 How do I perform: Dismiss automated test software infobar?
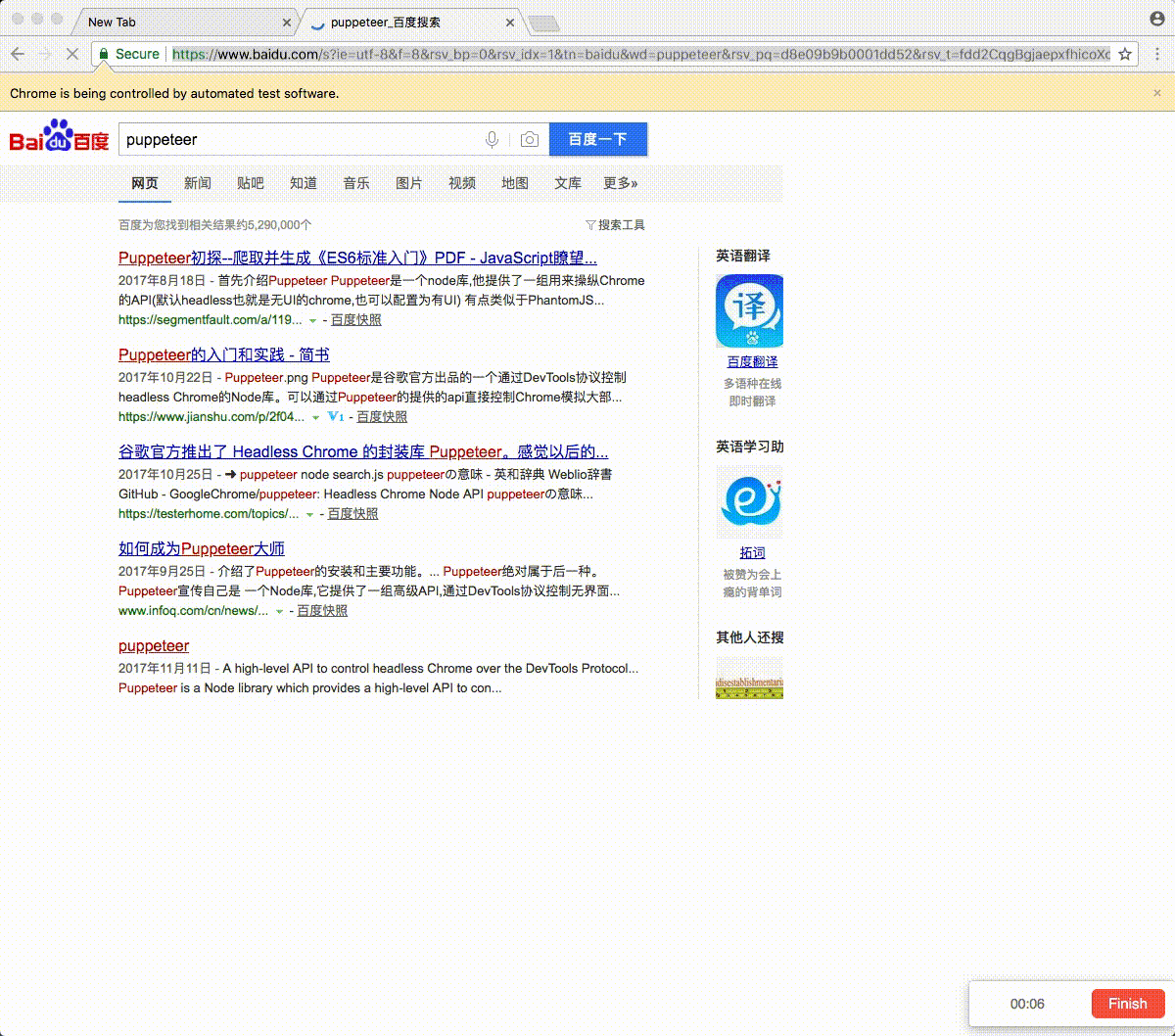pyautogui.click(x=1157, y=93)
